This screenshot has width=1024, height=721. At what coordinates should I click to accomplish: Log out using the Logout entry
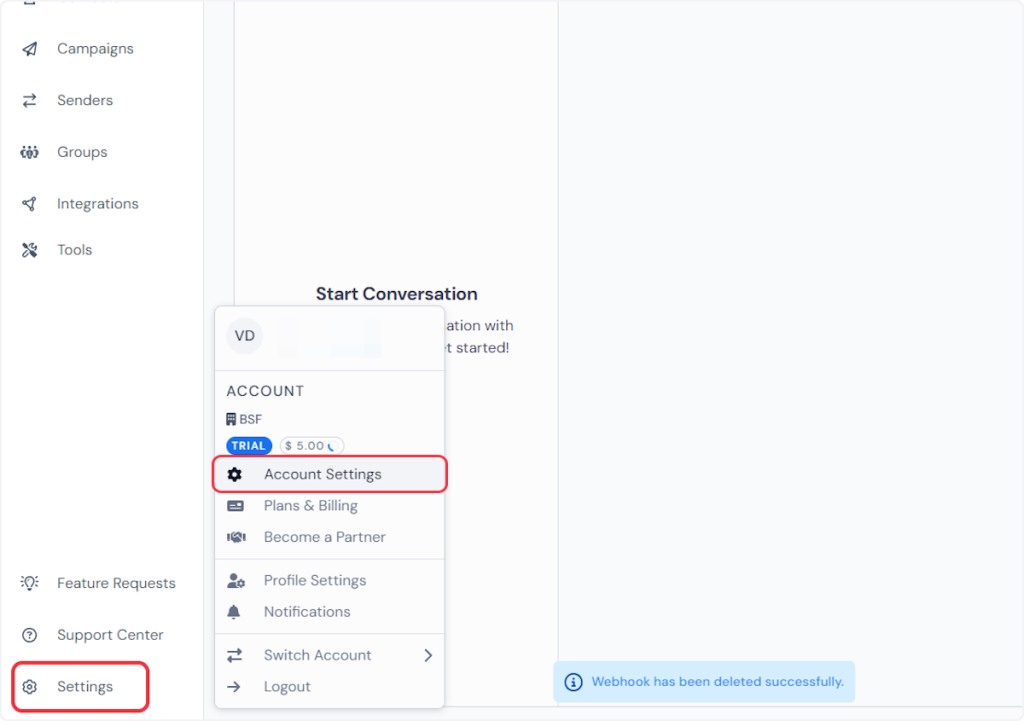pos(286,687)
